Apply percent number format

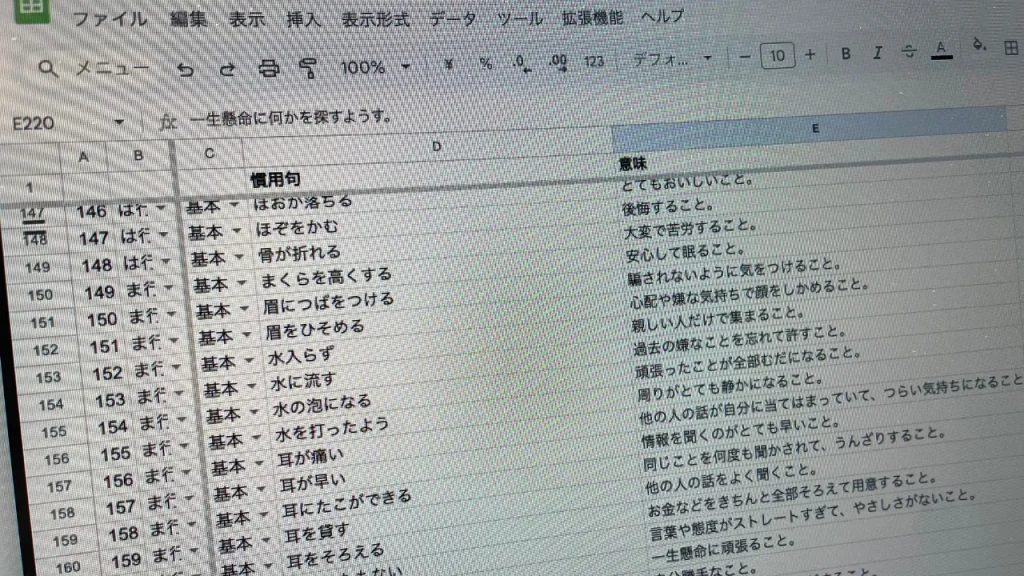[x=486, y=63]
